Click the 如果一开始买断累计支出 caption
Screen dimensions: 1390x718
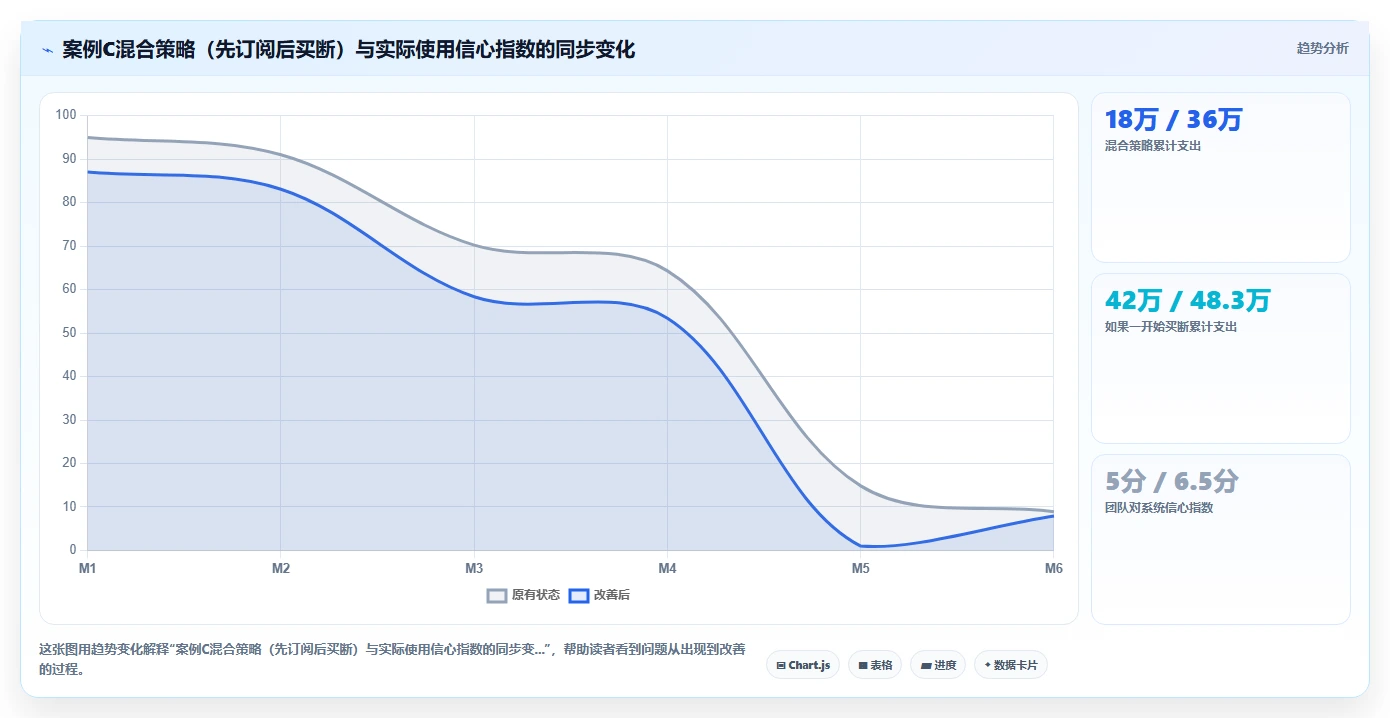1171,327
